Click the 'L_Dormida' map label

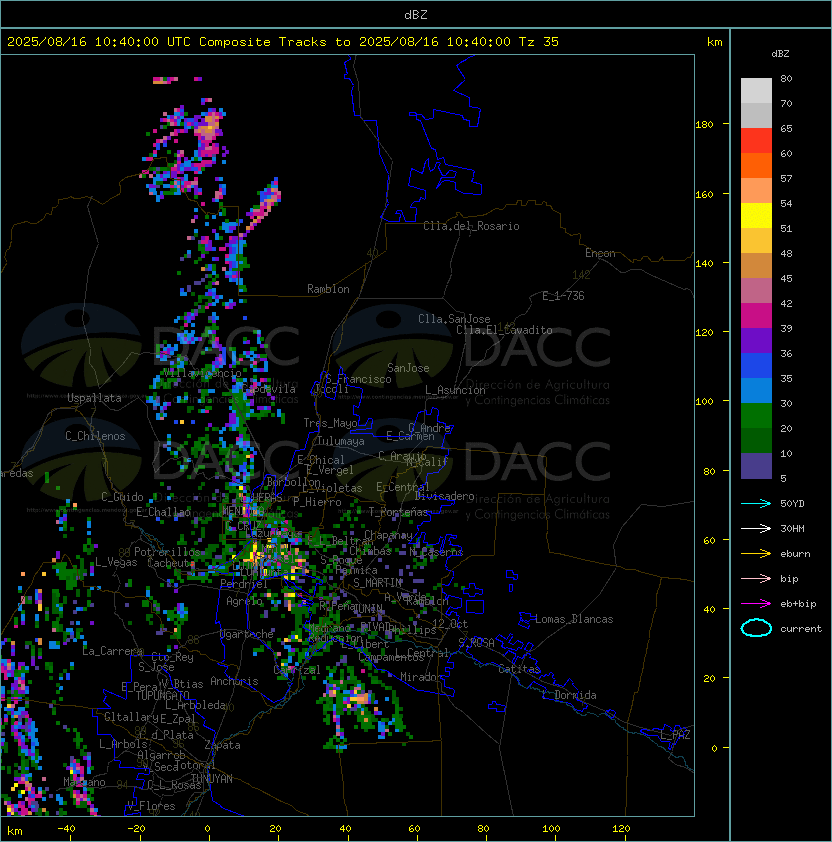coord(569,695)
